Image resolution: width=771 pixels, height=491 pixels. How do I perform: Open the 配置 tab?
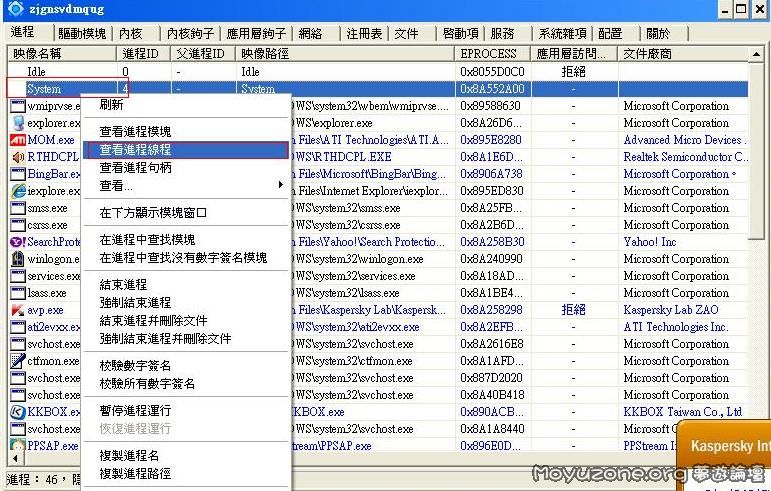(610, 33)
